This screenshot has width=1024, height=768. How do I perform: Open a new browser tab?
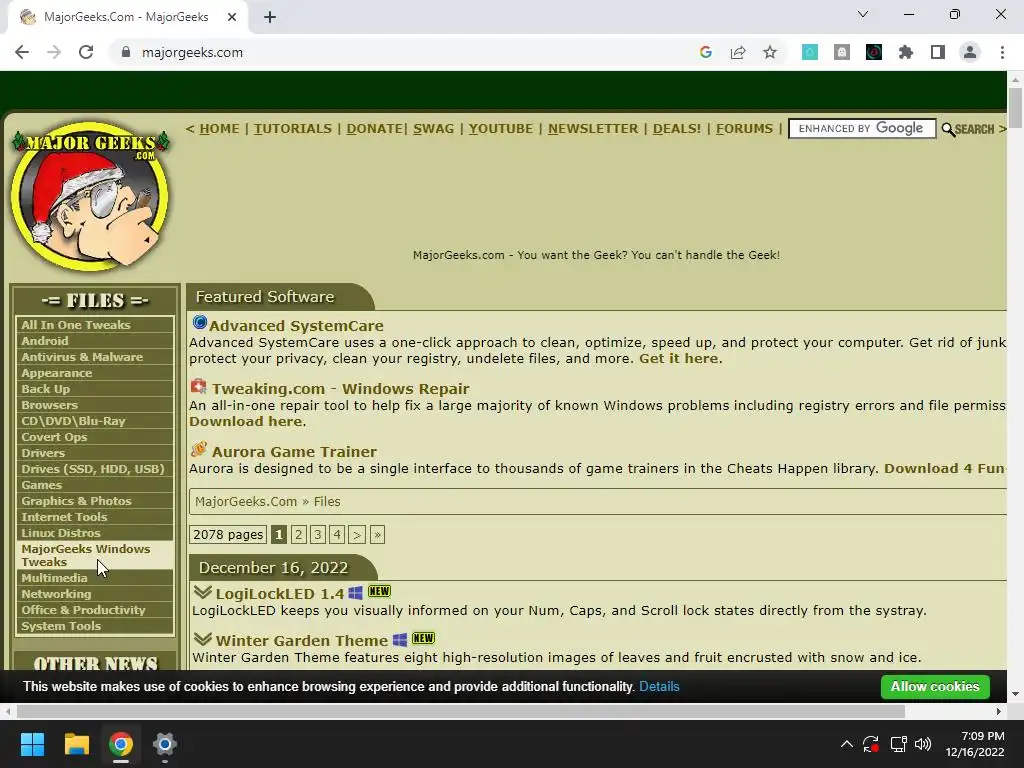270,17
